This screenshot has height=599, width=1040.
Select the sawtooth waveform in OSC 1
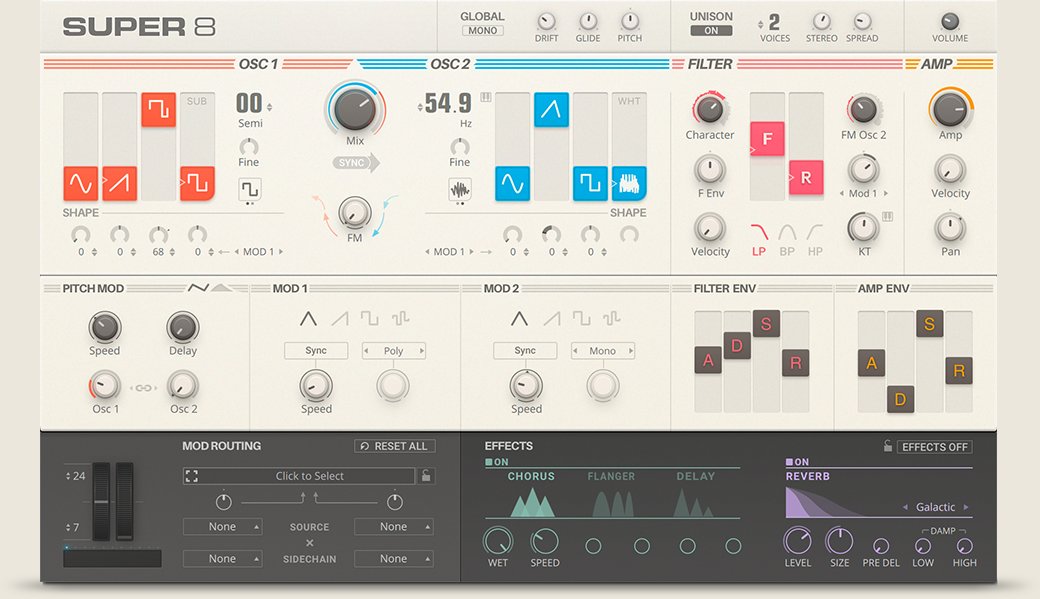[x=119, y=184]
